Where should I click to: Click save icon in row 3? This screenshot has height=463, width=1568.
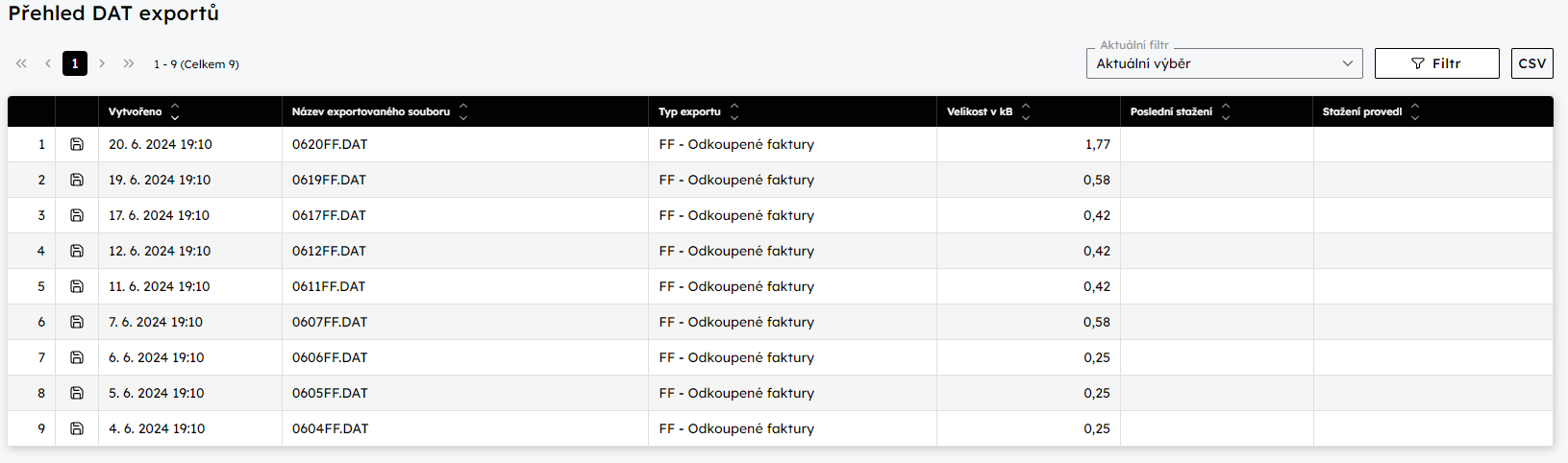(77, 215)
